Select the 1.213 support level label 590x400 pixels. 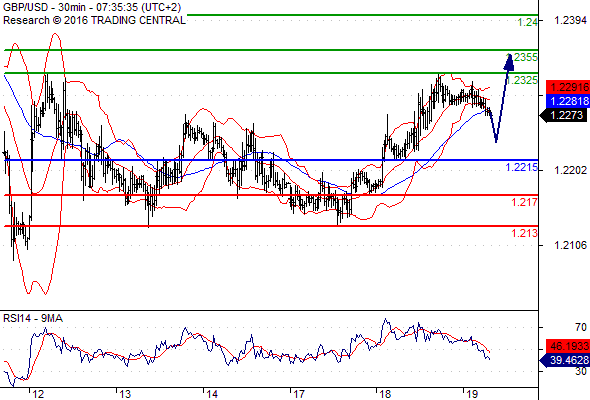[525, 233]
